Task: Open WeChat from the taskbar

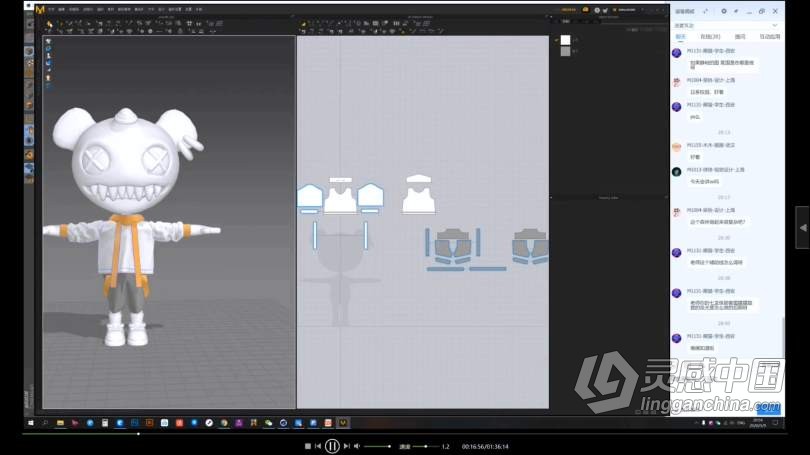Action: pyautogui.click(x=269, y=423)
